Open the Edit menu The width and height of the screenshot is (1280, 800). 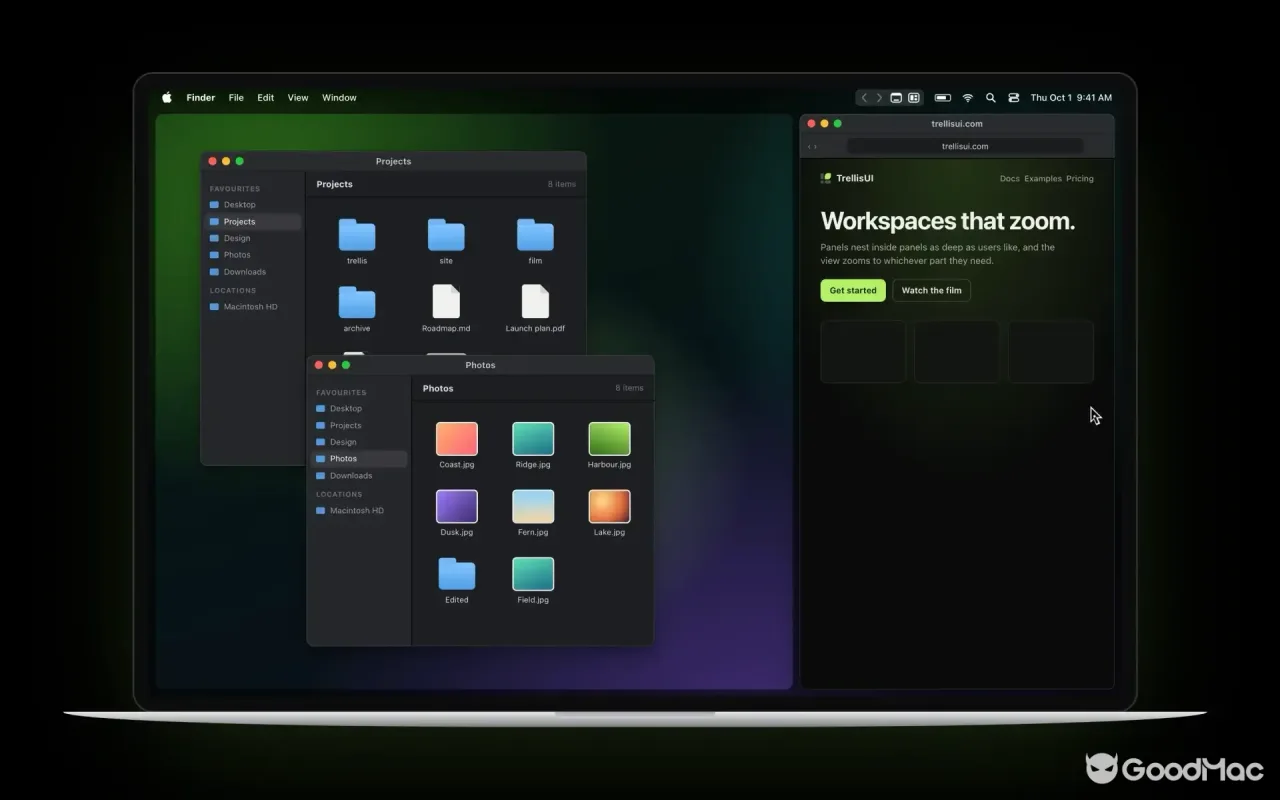265,98
